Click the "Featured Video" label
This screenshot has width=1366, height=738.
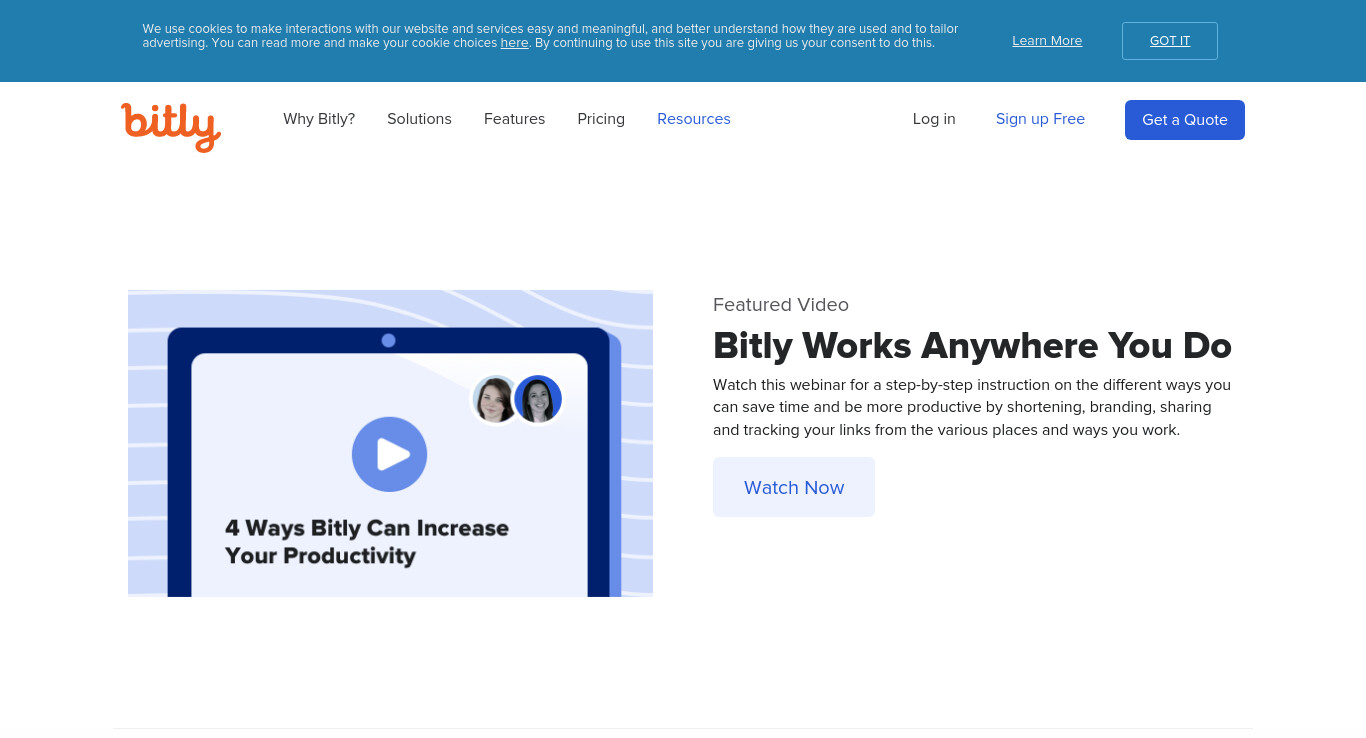coord(781,305)
